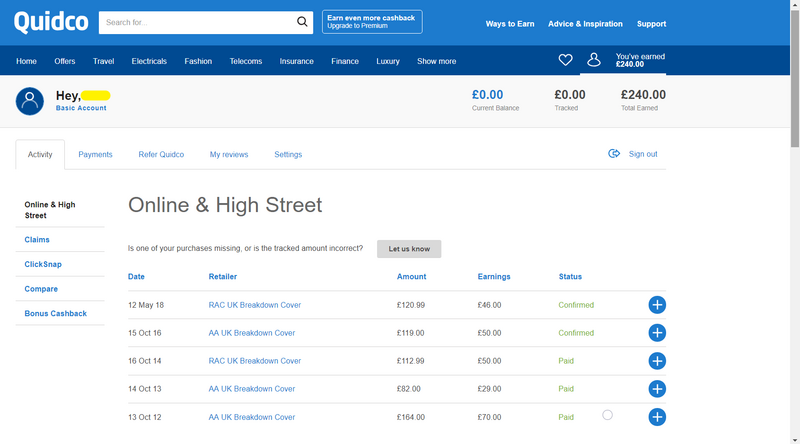Expand the 16 Oct 14 RAC transaction
Viewport: 800px width, 444px height.
(x=657, y=361)
